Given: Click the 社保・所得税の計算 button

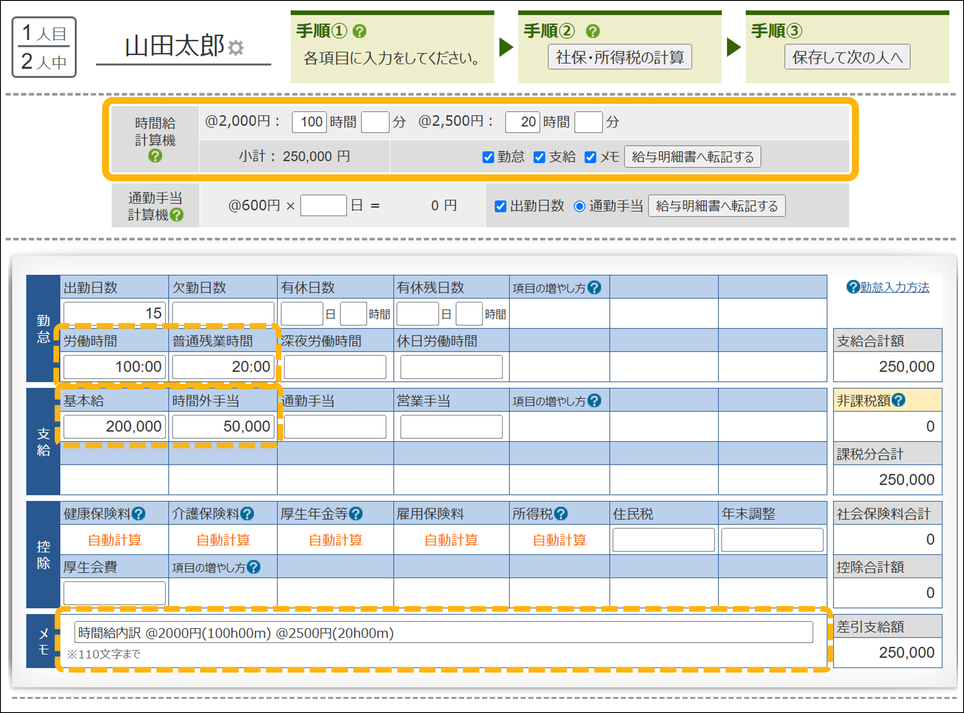Looking at the screenshot, I should [x=620, y=57].
